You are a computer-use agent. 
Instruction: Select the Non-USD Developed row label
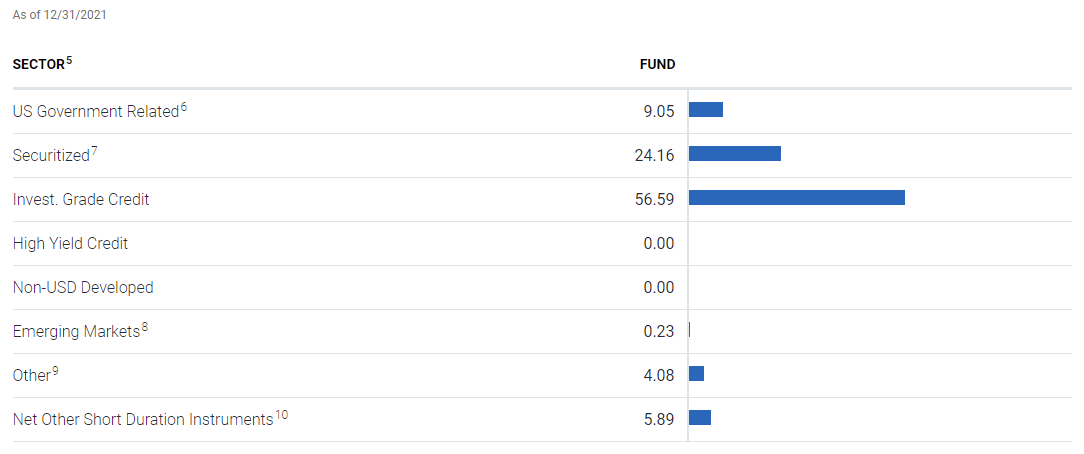[x=83, y=287]
